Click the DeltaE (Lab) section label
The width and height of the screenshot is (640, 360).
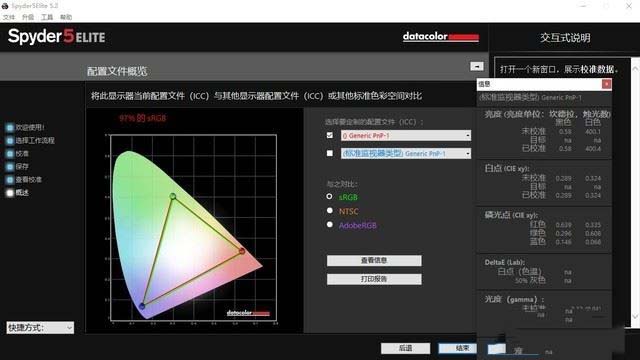coord(504,262)
